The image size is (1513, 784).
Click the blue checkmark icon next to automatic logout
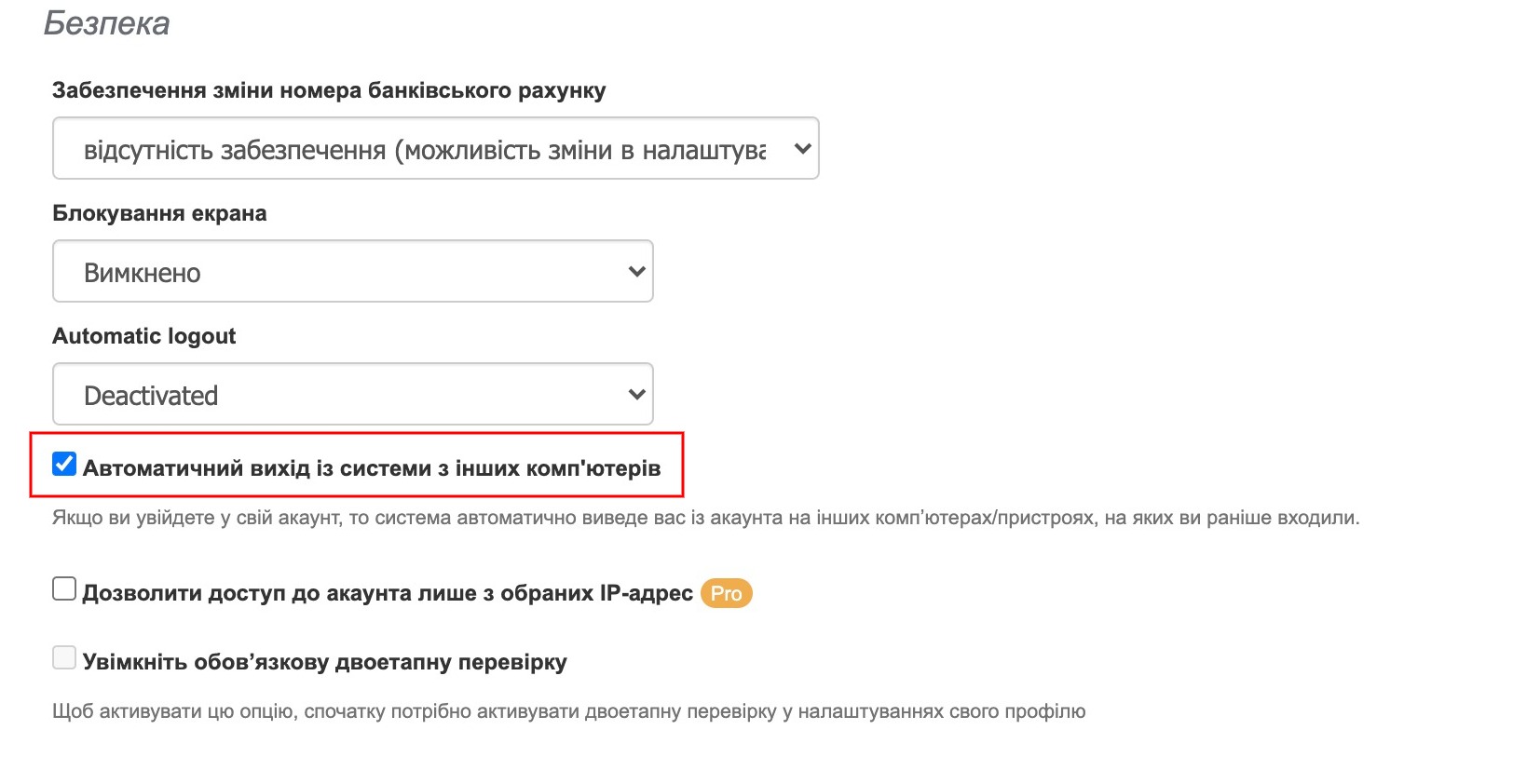coord(63,464)
